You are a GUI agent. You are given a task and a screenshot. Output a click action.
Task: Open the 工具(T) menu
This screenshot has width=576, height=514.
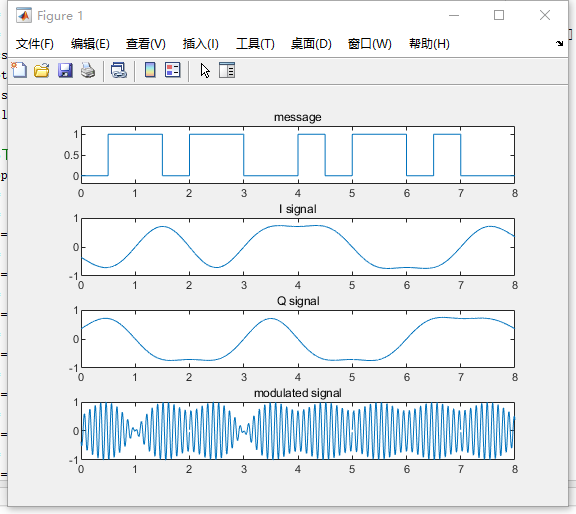pos(255,44)
